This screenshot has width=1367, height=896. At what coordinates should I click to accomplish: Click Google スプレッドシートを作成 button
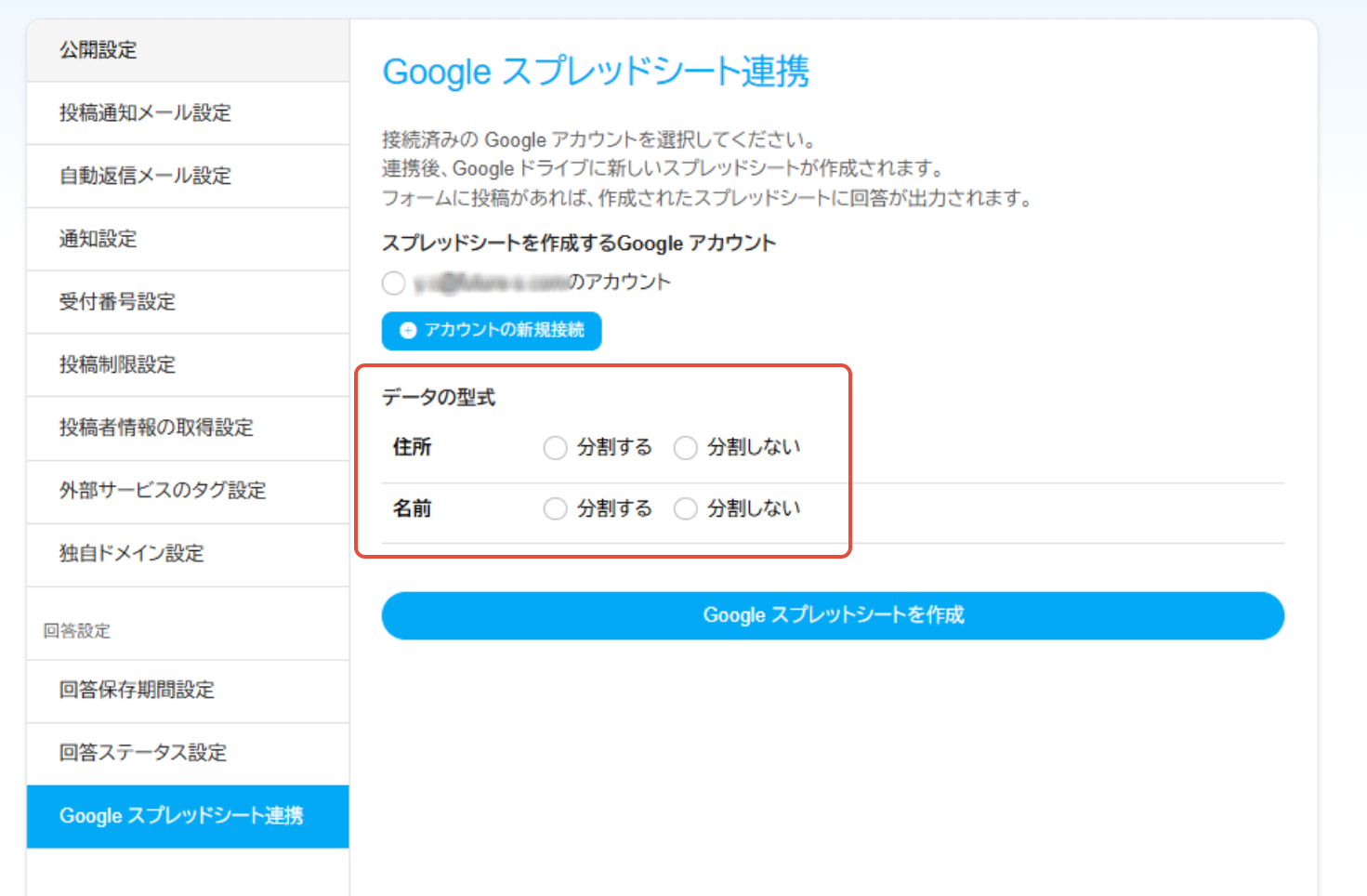click(x=833, y=615)
